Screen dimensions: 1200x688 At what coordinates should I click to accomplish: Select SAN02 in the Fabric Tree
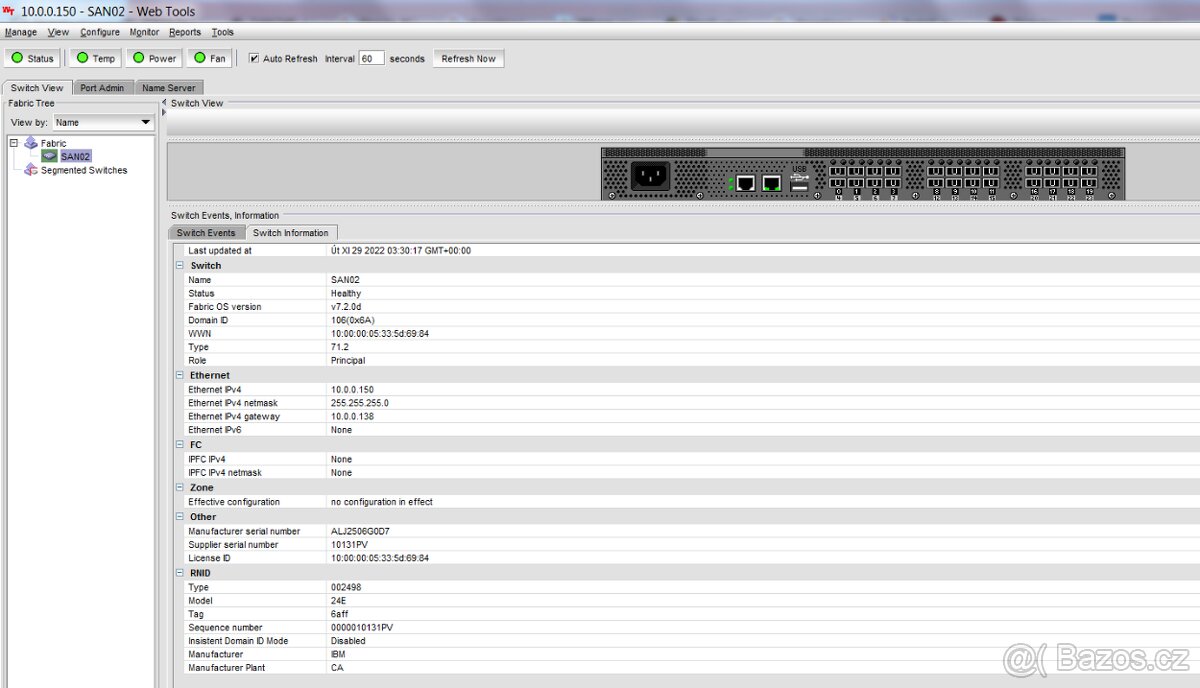point(75,156)
